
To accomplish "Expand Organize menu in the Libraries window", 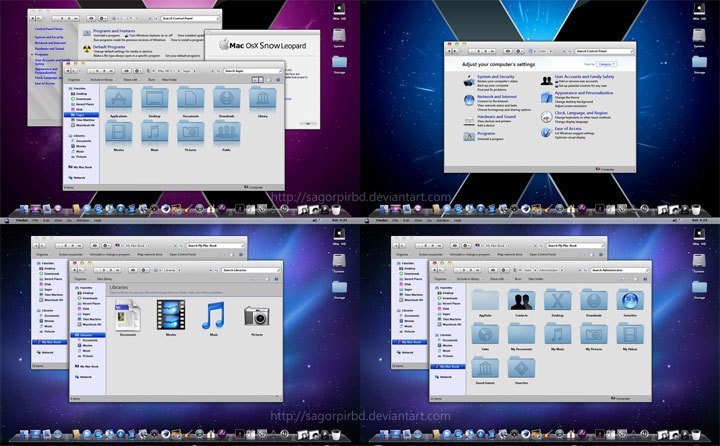I will click(81, 279).
